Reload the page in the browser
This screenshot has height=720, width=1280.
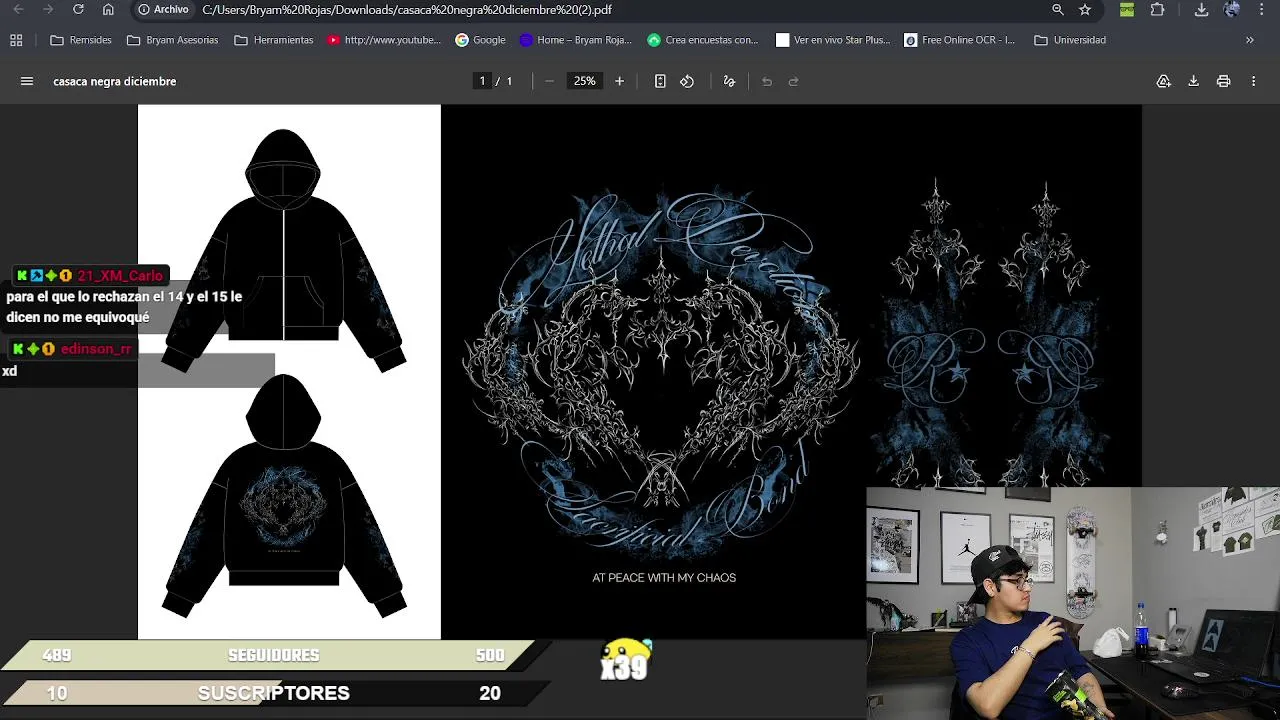click(x=78, y=9)
